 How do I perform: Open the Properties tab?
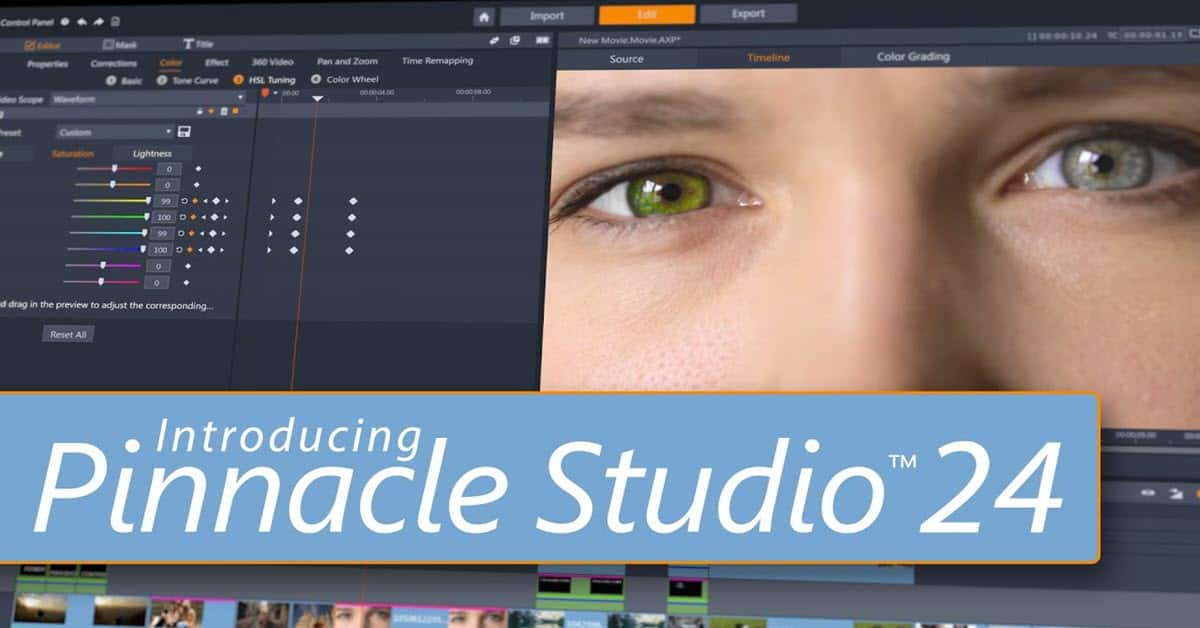click(48, 63)
